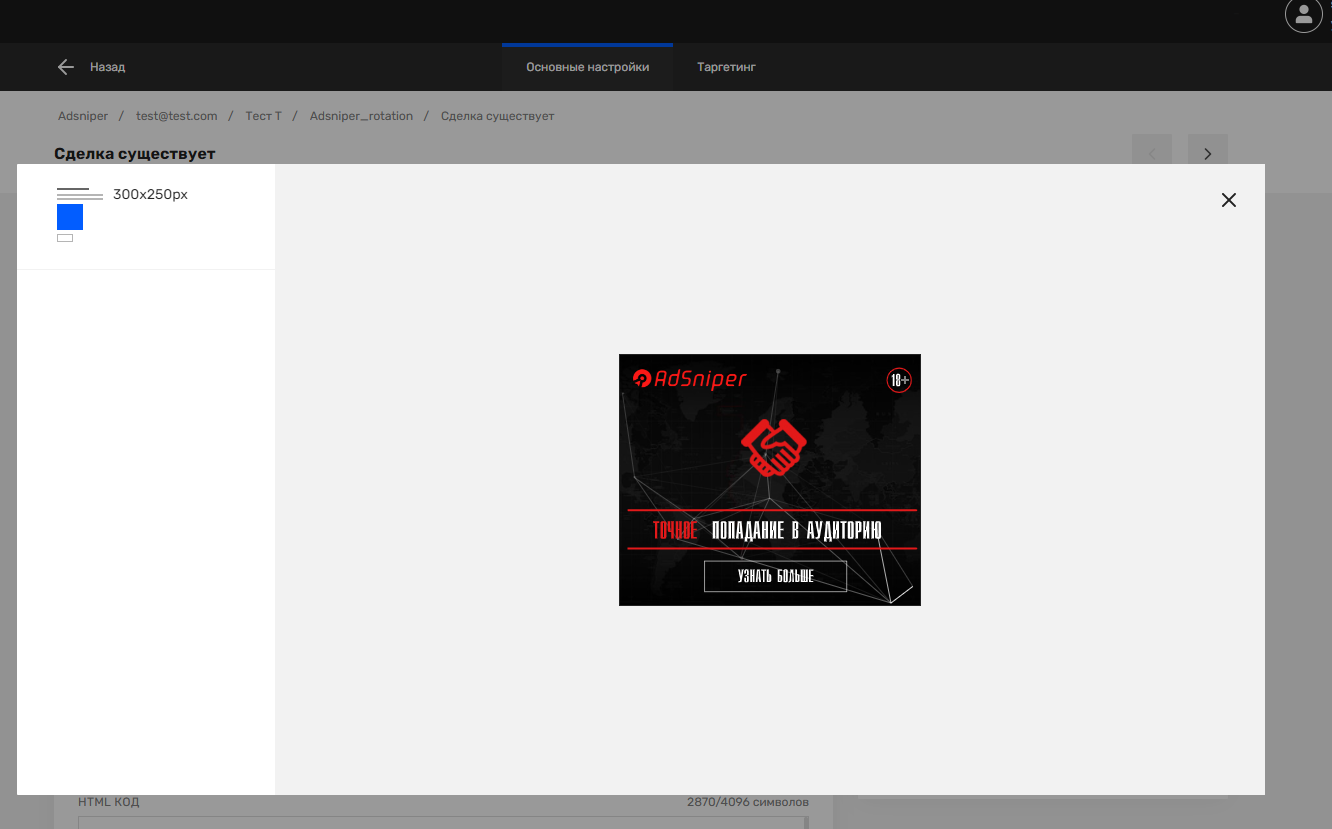Viewport: 1332px width, 829px height.
Task: Click the red handshake icon in banner
Action: (x=773, y=447)
